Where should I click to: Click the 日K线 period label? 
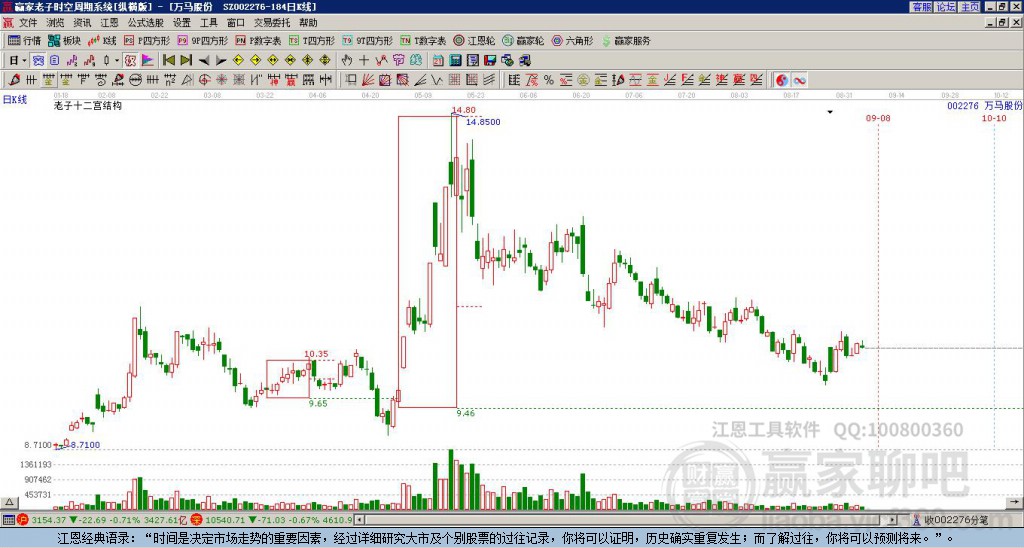pos(15,99)
